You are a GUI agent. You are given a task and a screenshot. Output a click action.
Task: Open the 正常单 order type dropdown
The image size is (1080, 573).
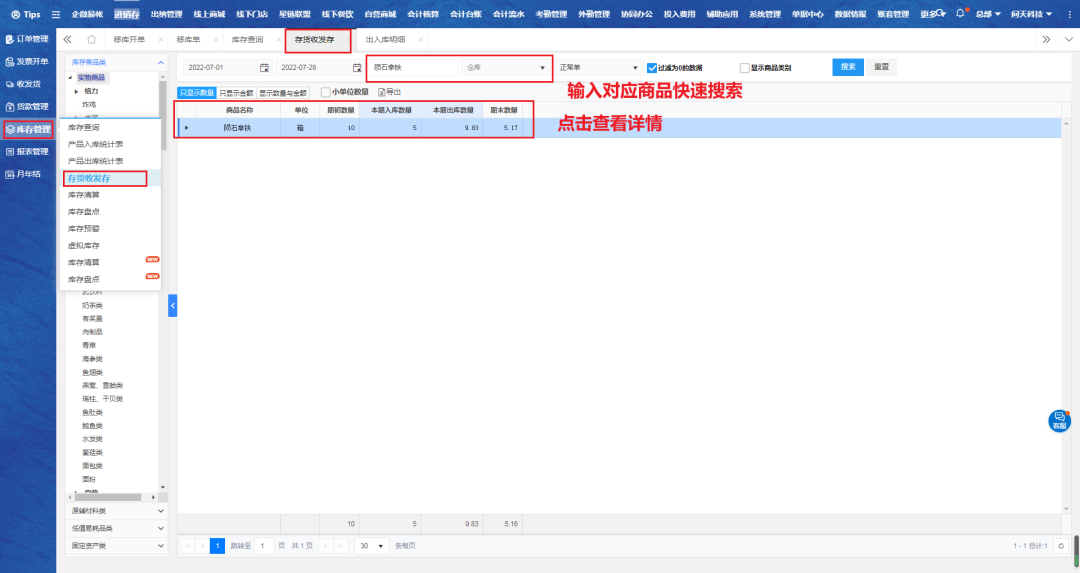pyautogui.click(x=596, y=68)
